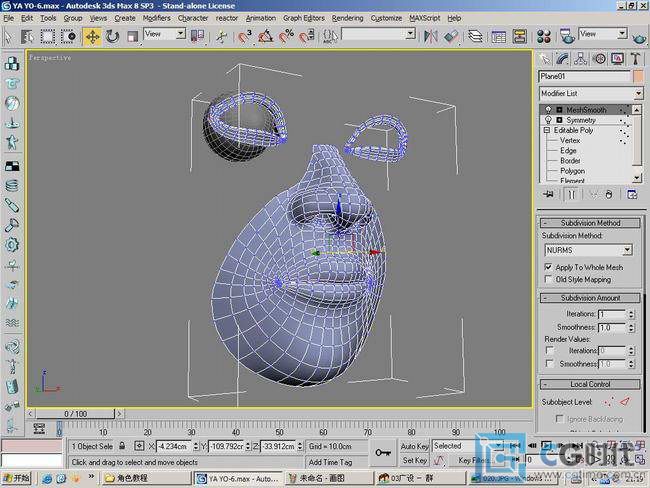Select the Rotate tool in toolbar
Viewport: 650px width, 488px height.
point(112,37)
